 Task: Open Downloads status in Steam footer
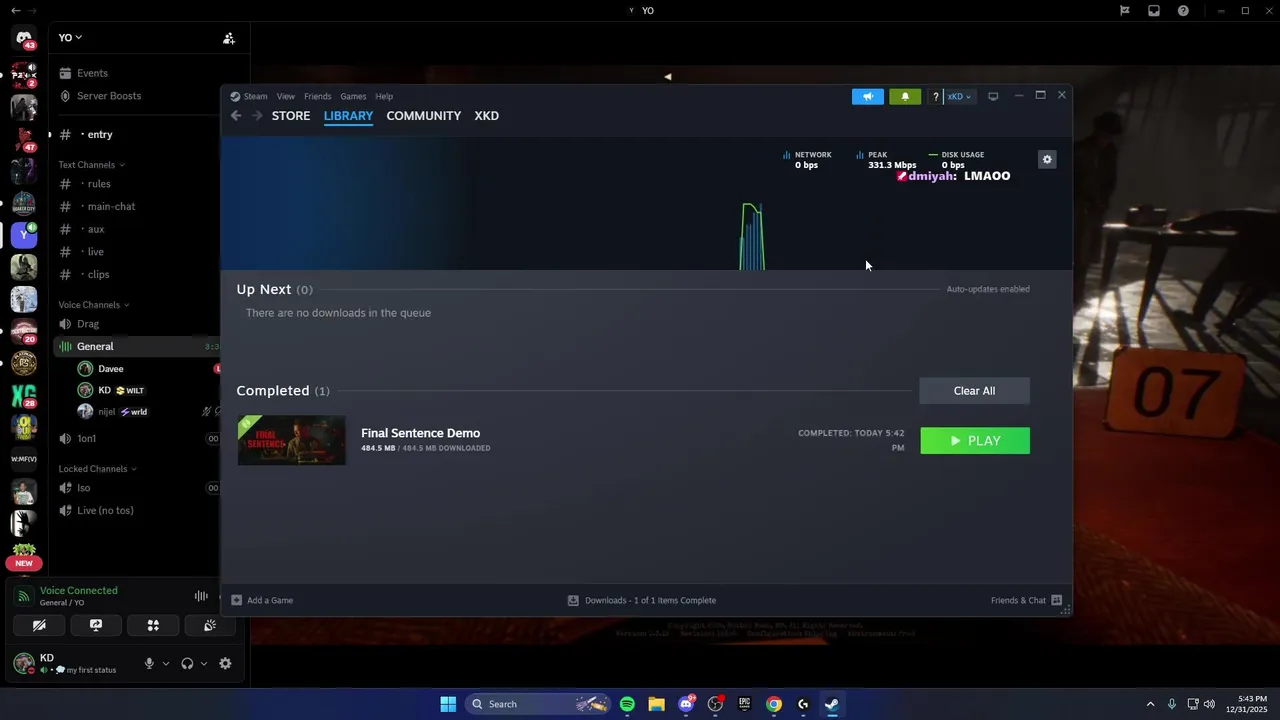coord(642,600)
